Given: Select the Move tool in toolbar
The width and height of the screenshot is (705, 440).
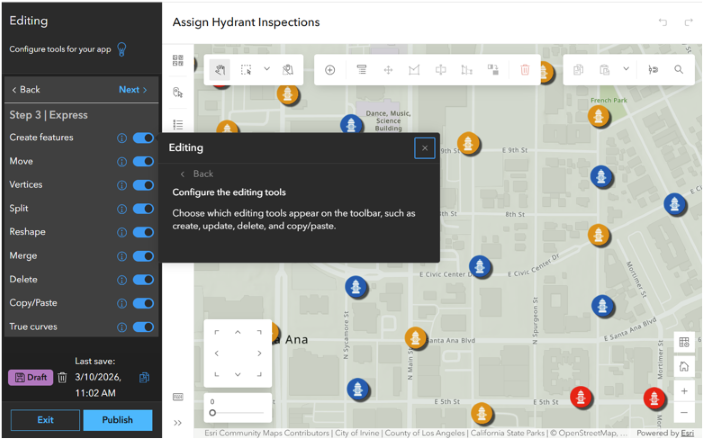Looking at the screenshot, I should point(388,70).
